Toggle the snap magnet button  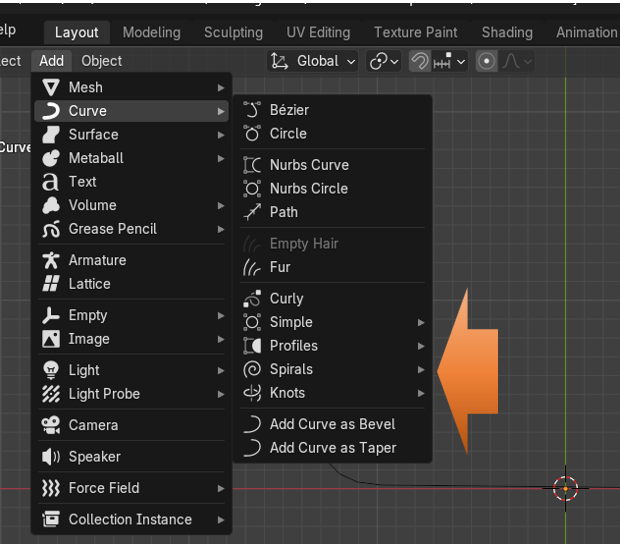[x=421, y=61]
